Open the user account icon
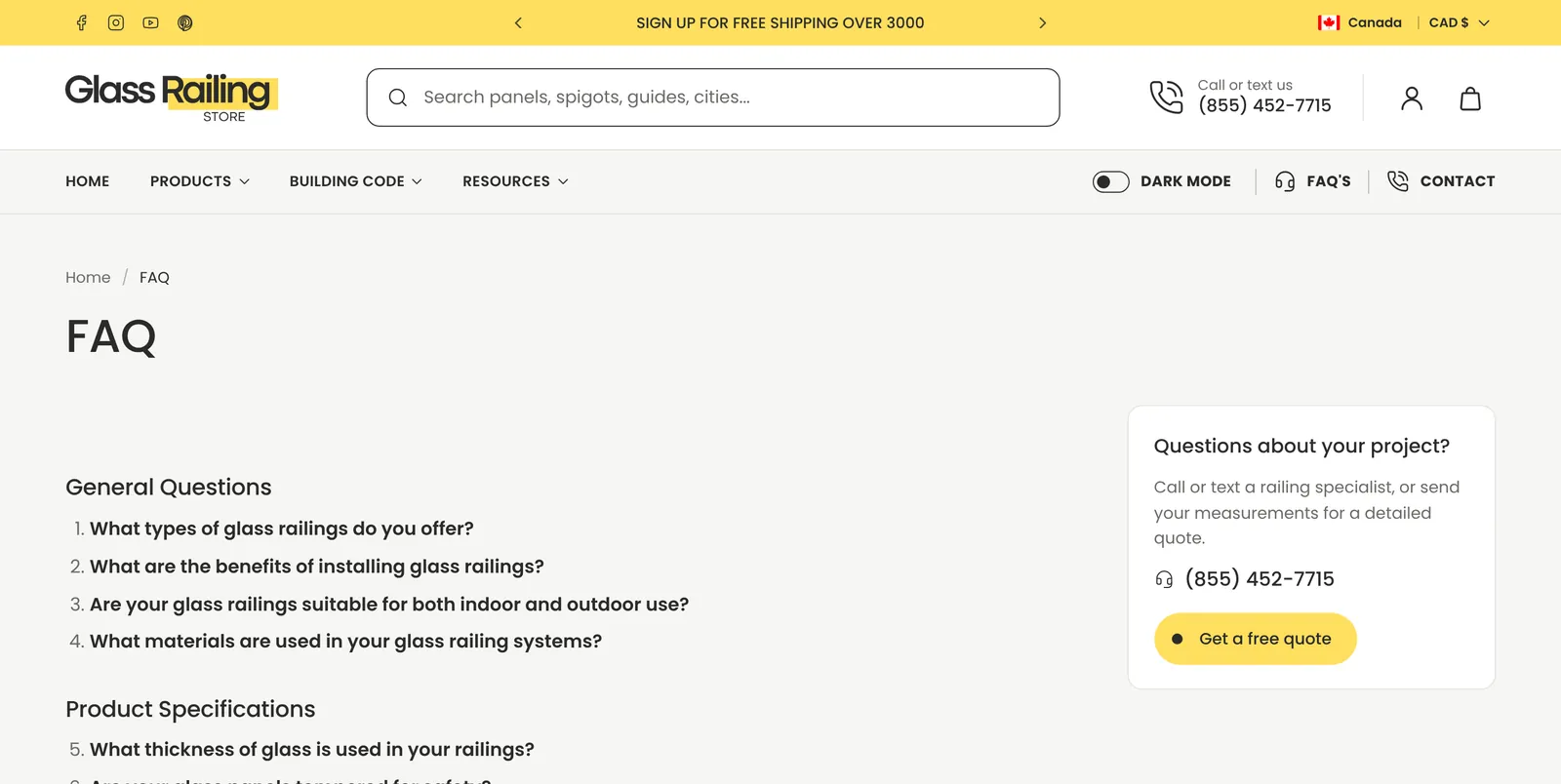Image resolution: width=1561 pixels, height=784 pixels. click(x=1412, y=98)
